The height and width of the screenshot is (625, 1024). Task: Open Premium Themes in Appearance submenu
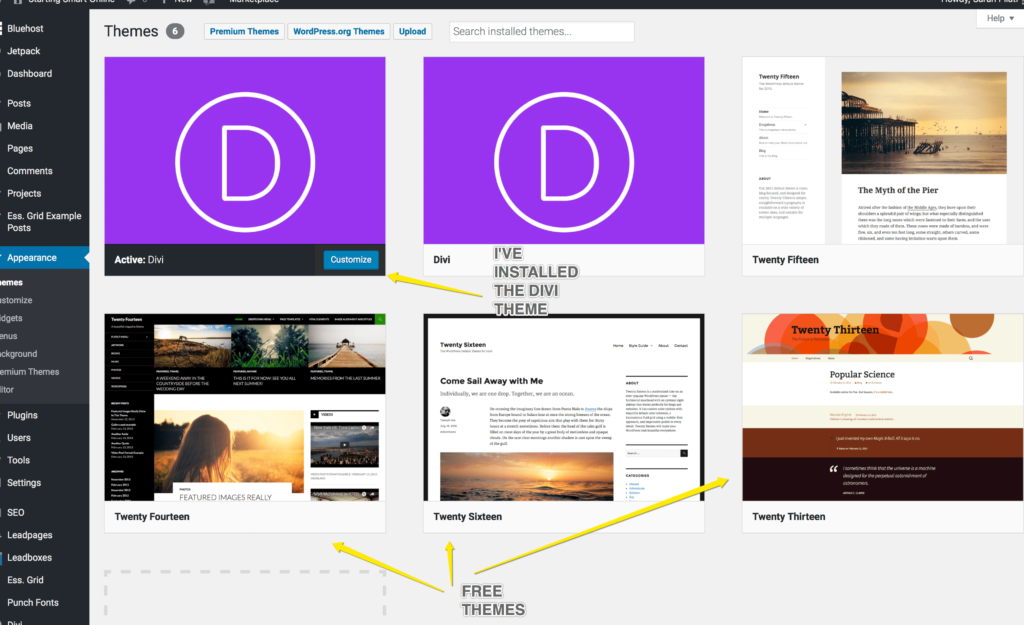(x=29, y=372)
